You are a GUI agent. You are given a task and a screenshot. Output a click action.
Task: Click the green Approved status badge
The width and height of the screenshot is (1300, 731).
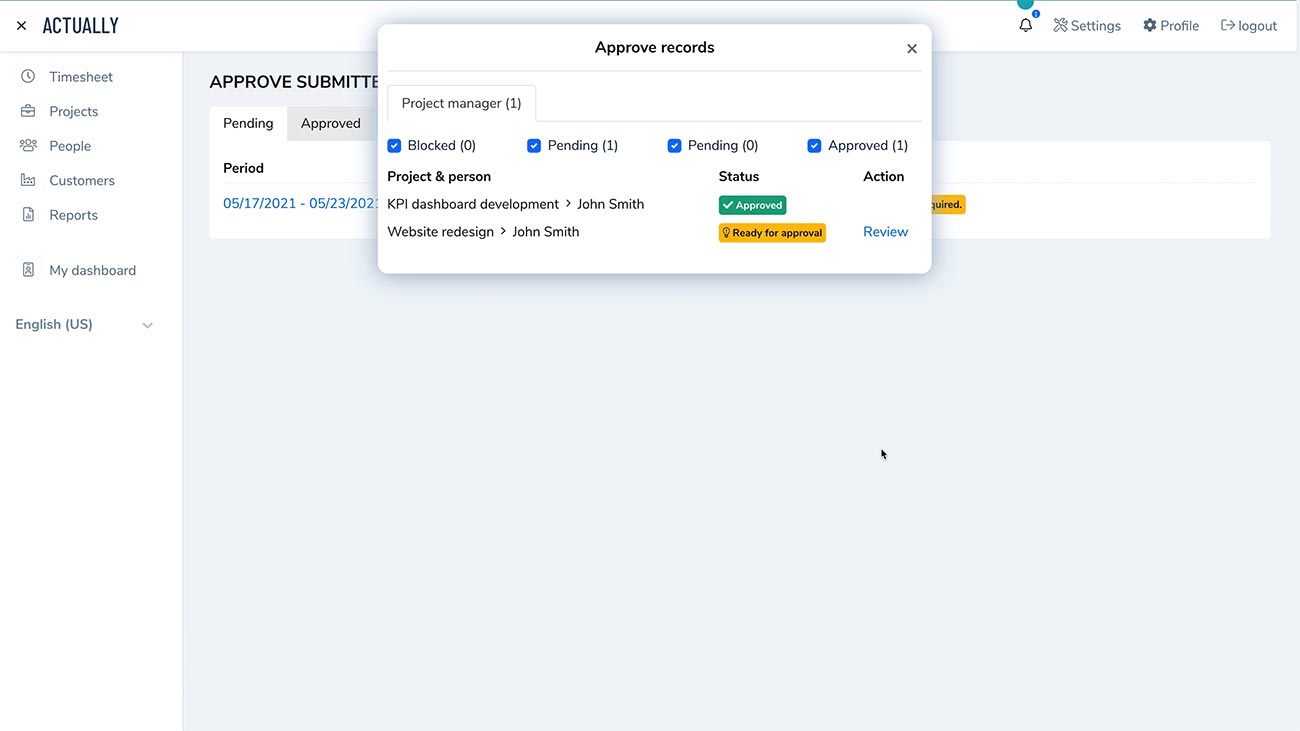pyautogui.click(x=752, y=205)
